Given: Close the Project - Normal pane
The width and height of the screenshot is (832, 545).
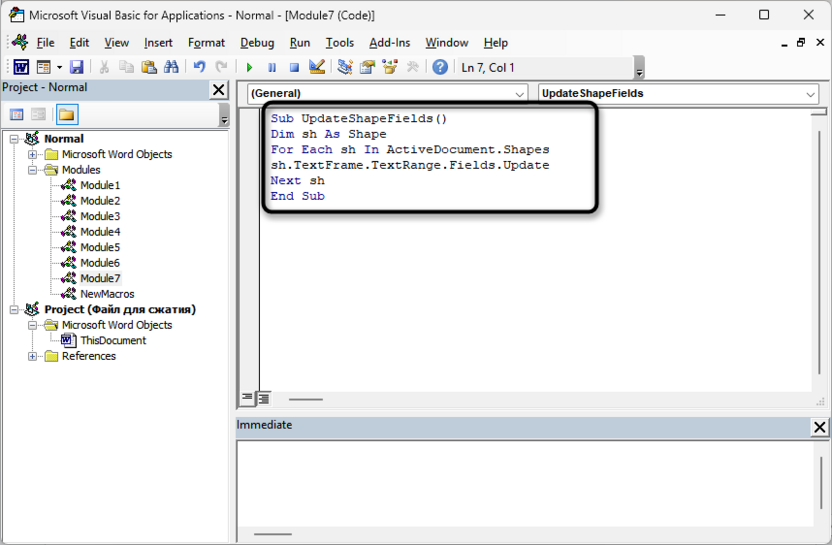Looking at the screenshot, I should pyautogui.click(x=219, y=90).
